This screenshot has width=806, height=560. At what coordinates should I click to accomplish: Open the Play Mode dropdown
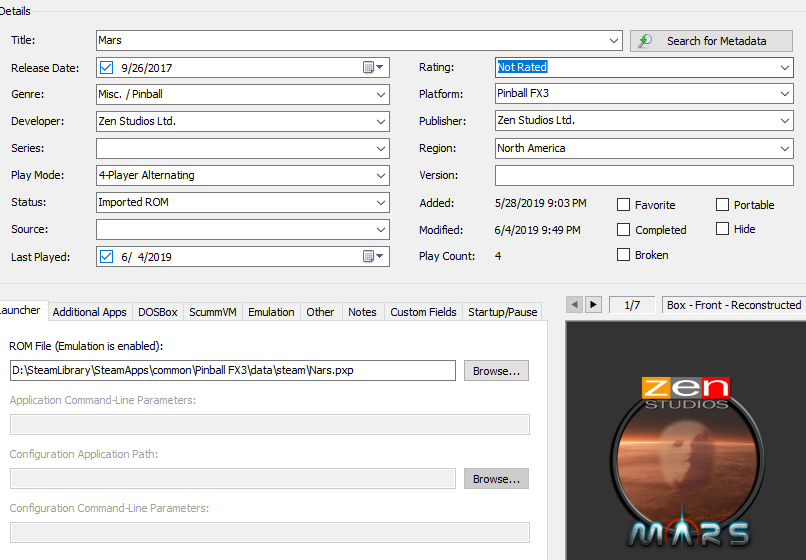pos(381,175)
